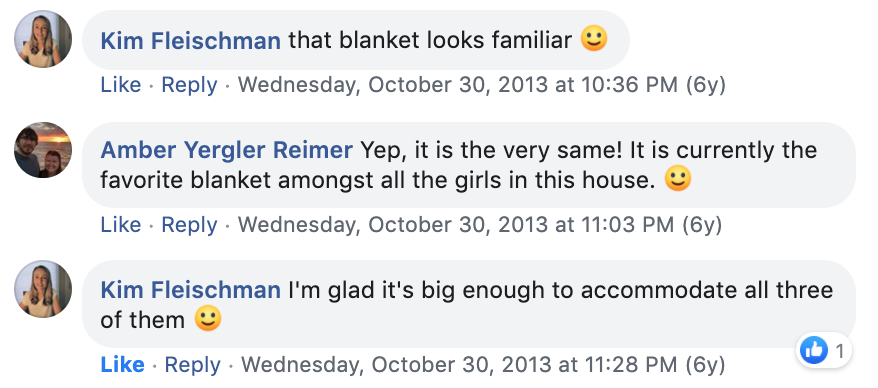878x388 pixels.
Task: View the reaction count "1"
Action: [x=839, y=351]
